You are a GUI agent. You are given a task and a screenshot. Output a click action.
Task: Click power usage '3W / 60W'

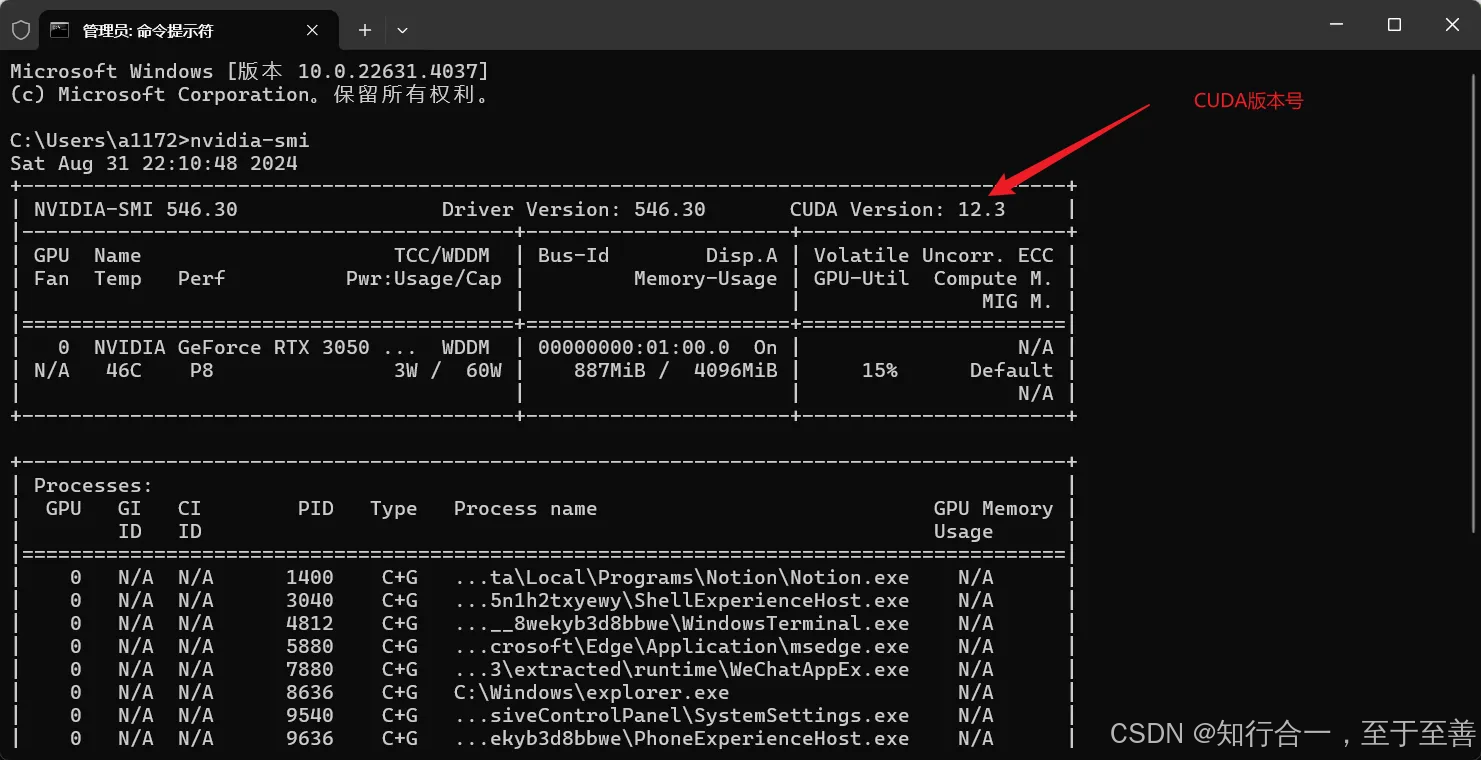448,370
